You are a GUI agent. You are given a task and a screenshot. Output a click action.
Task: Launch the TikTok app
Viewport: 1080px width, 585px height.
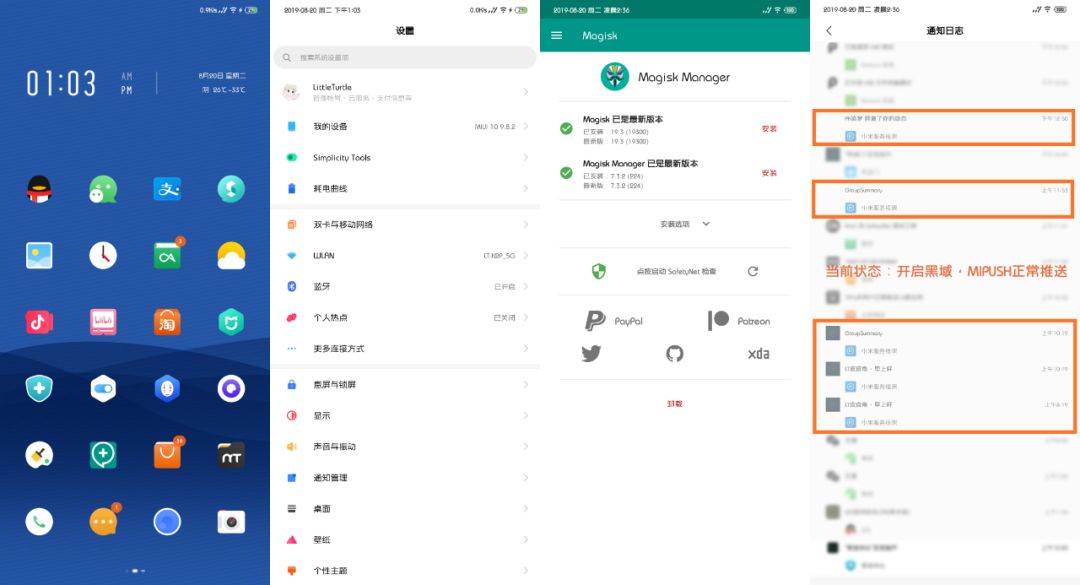pos(39,322)
